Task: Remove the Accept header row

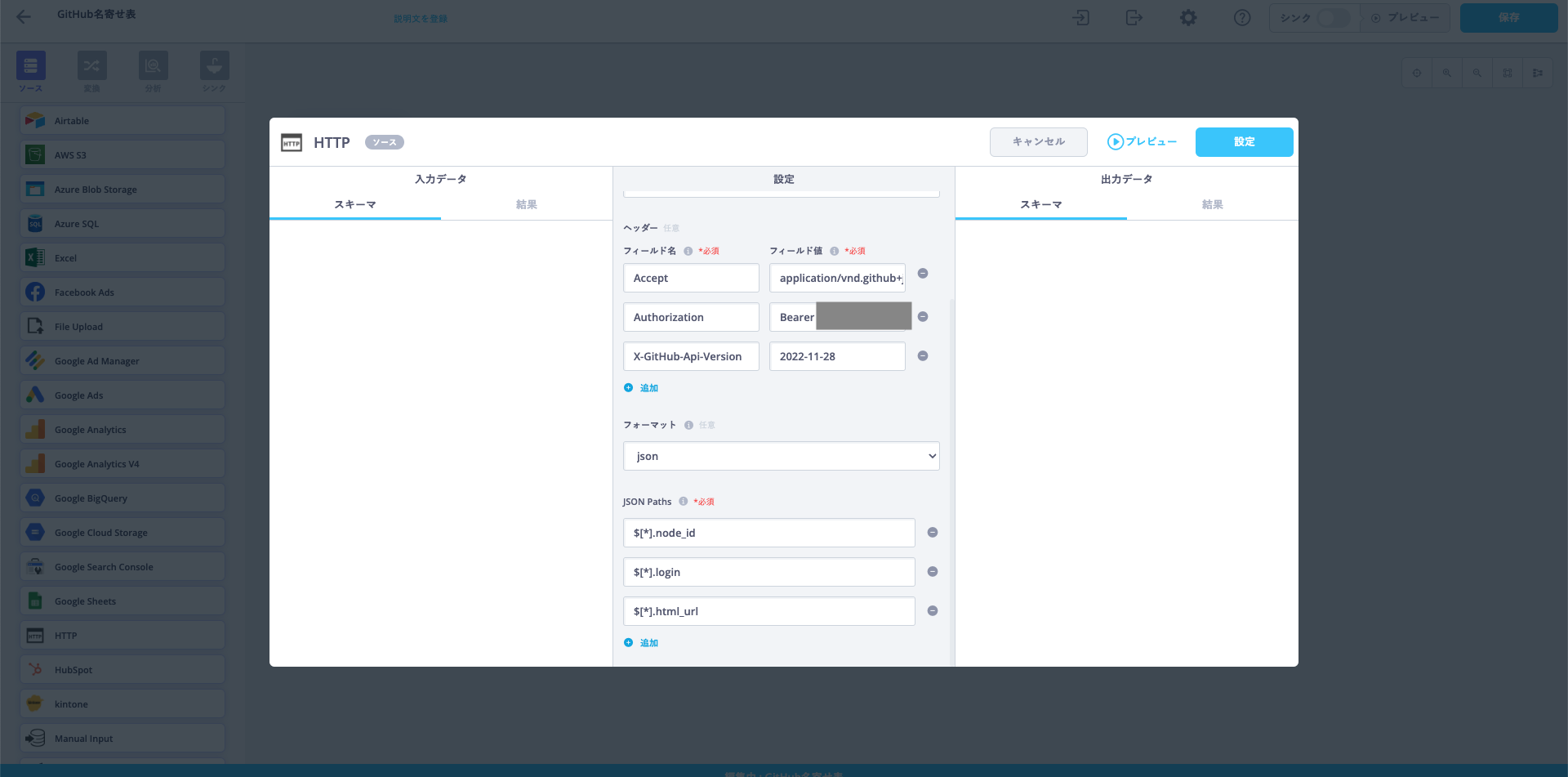Action: [923, 274]
